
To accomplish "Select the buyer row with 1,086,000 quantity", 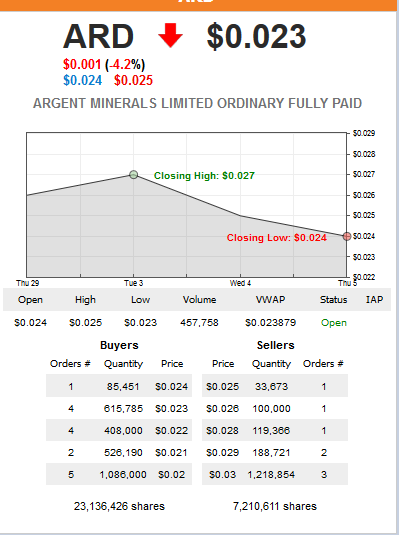I will [x=119, y=474].
